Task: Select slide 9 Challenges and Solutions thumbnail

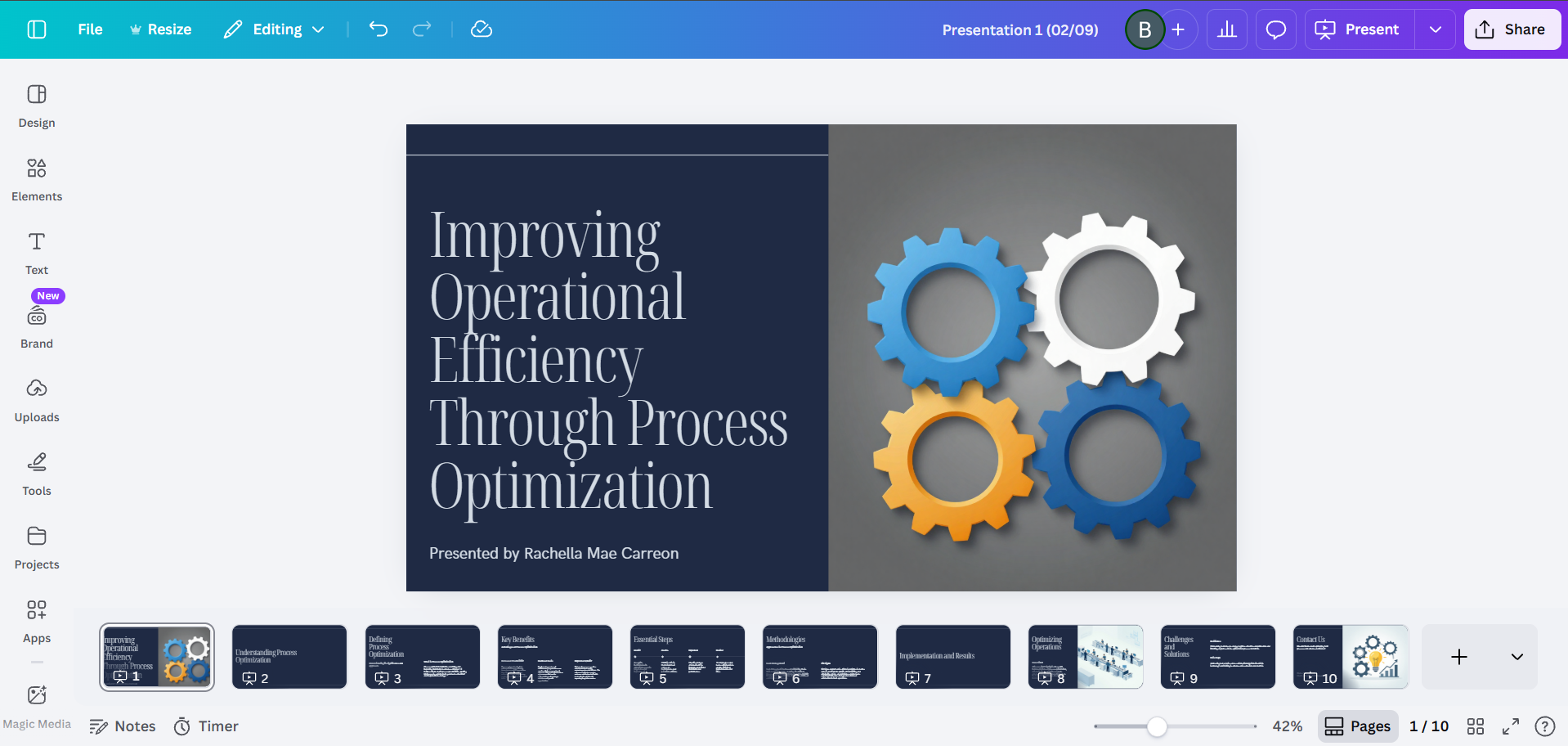Action: click(x=1218, y=657)
